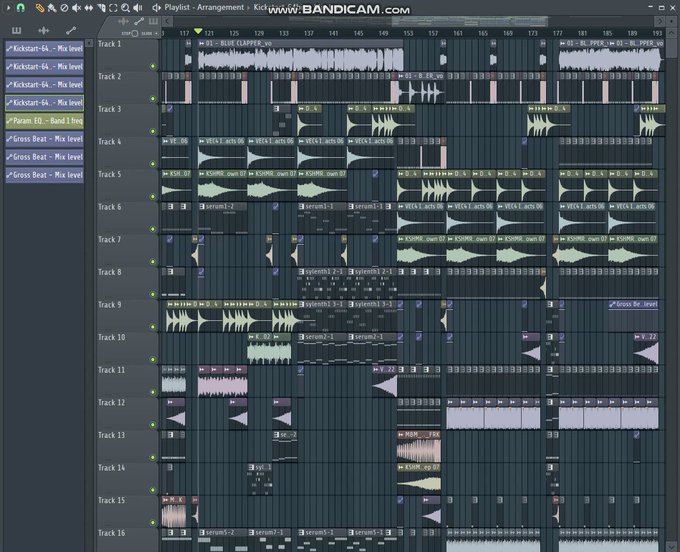The height and width of the screenshot is (552, 680).
Task: Select the Paint brush tool
Action: pos(52,7)
